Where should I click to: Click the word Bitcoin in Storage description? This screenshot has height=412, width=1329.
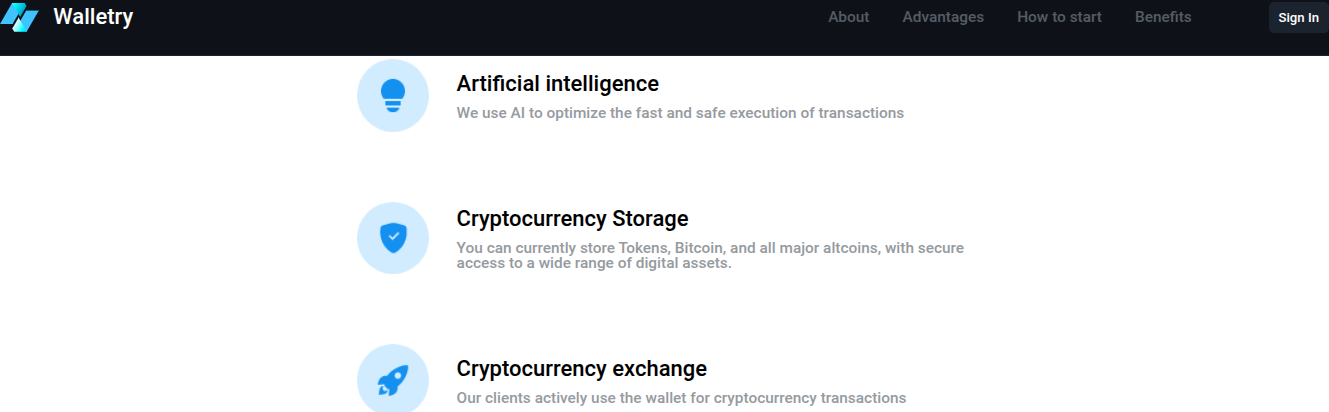(x=703, y=247)
